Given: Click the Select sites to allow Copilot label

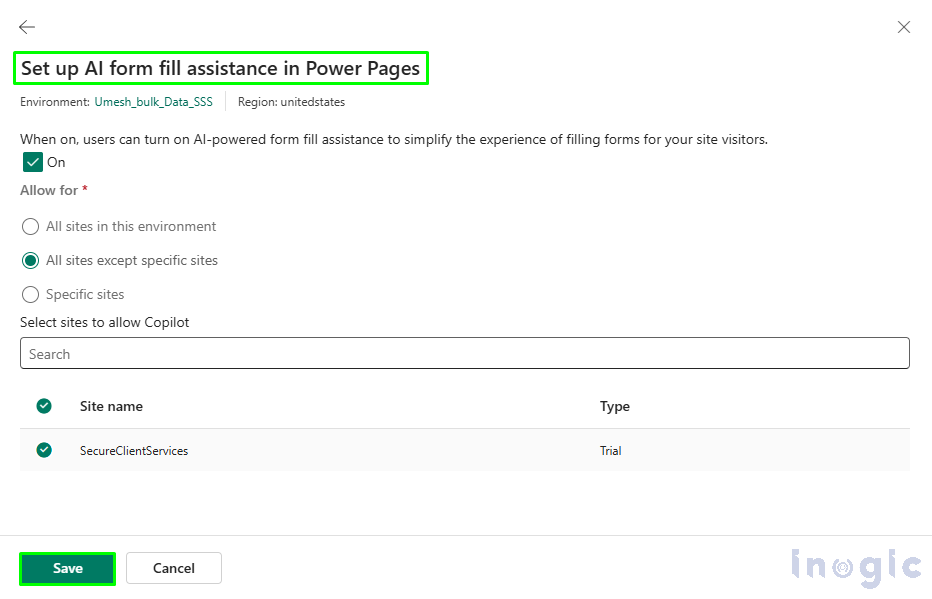Looking at the screenshot, I should coord(105,322).
